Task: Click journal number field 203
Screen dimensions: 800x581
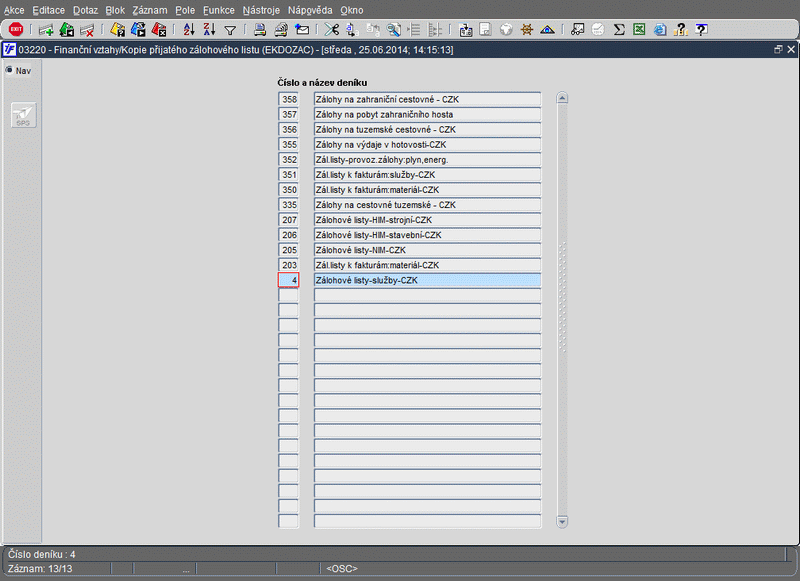Action: [x=288, y=265]
